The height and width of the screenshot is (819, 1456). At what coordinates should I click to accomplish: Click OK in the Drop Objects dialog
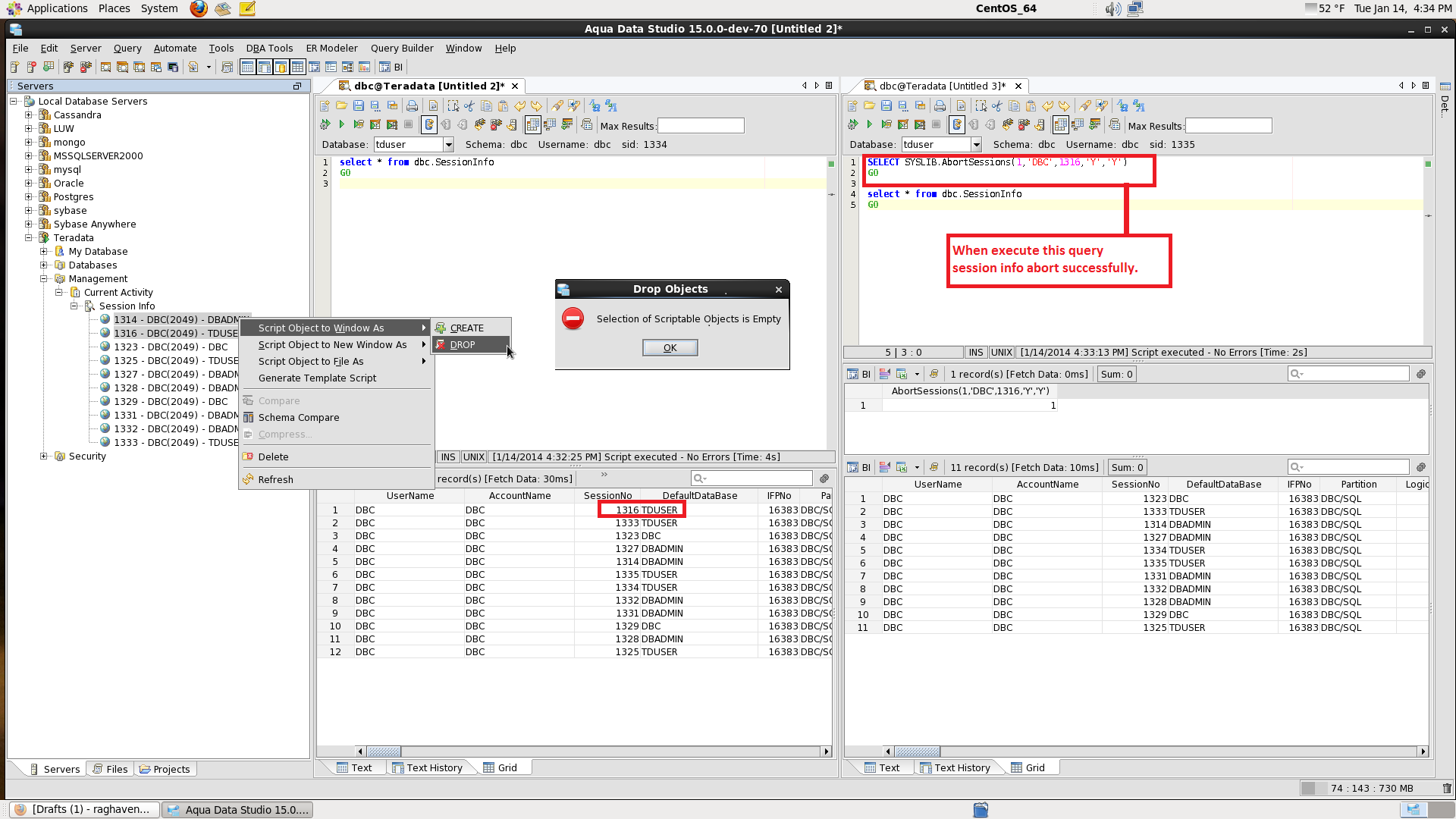tap(670, 348)
